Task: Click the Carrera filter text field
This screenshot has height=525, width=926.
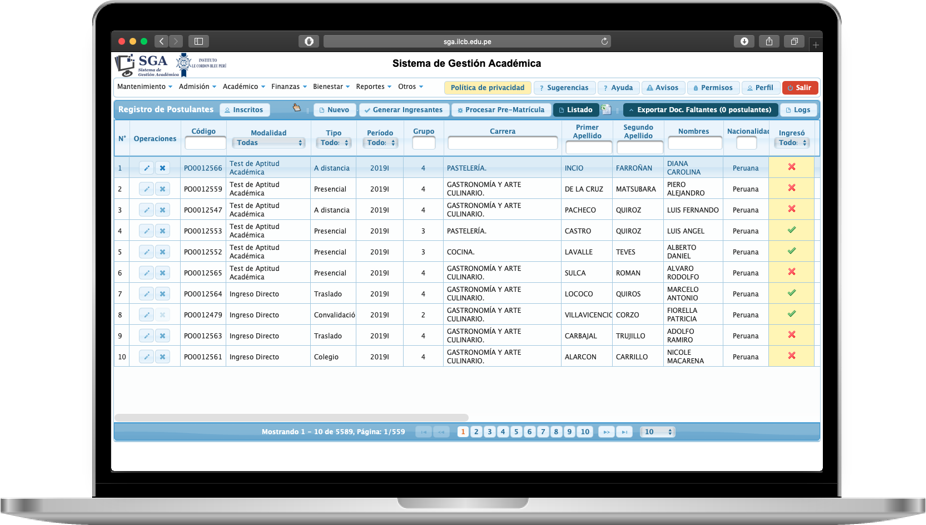Action: point(502,143)
